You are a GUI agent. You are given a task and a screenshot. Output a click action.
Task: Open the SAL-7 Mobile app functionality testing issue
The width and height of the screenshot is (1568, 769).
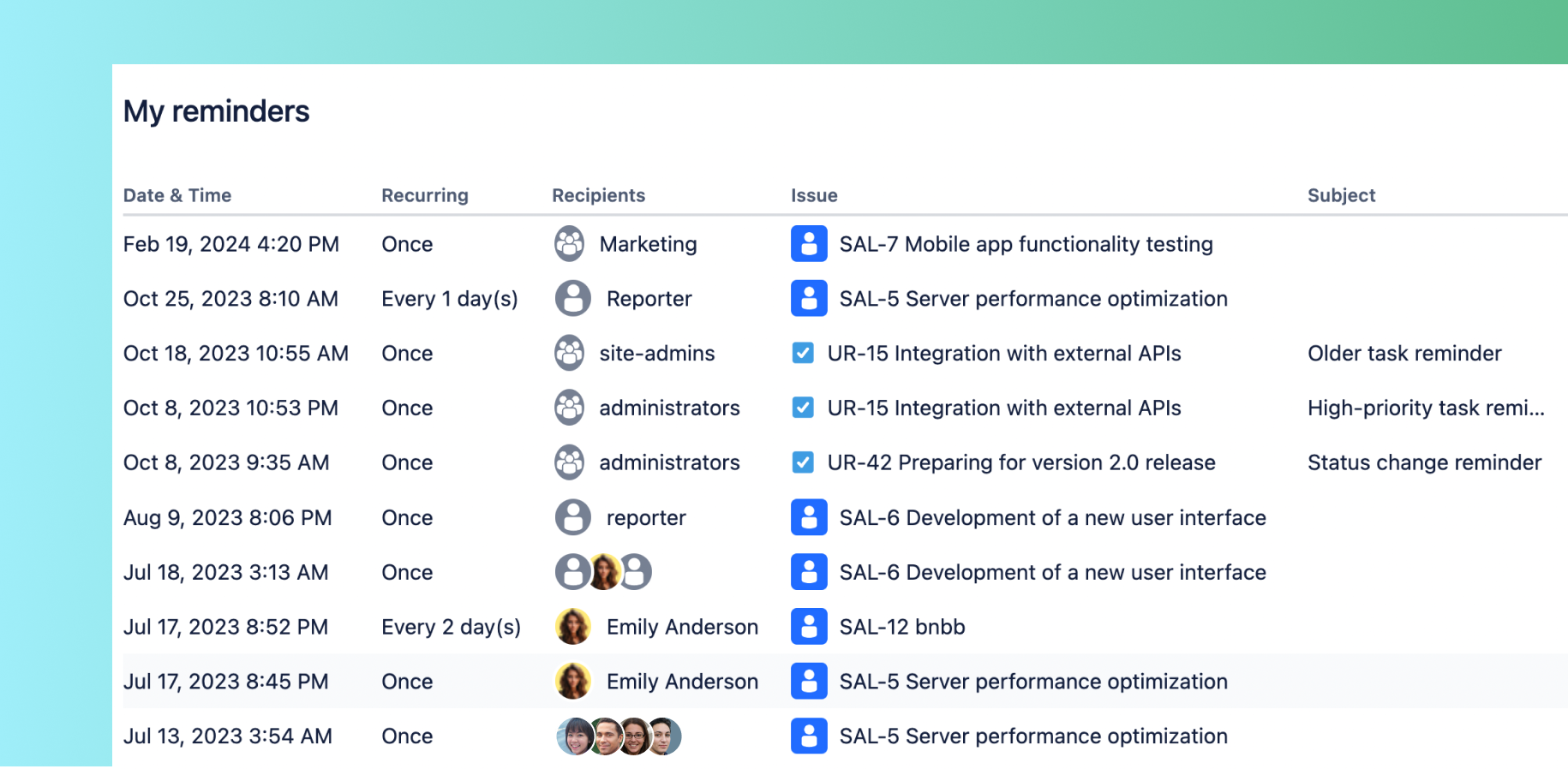click(1026, 244)
